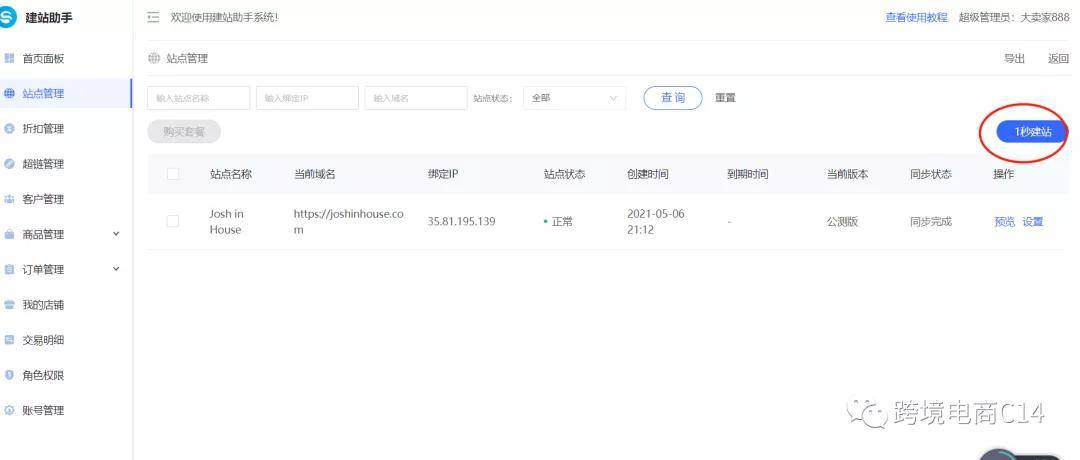
Task: Click the 我的店铺 shop icon
Action: [x=9, y=305]
